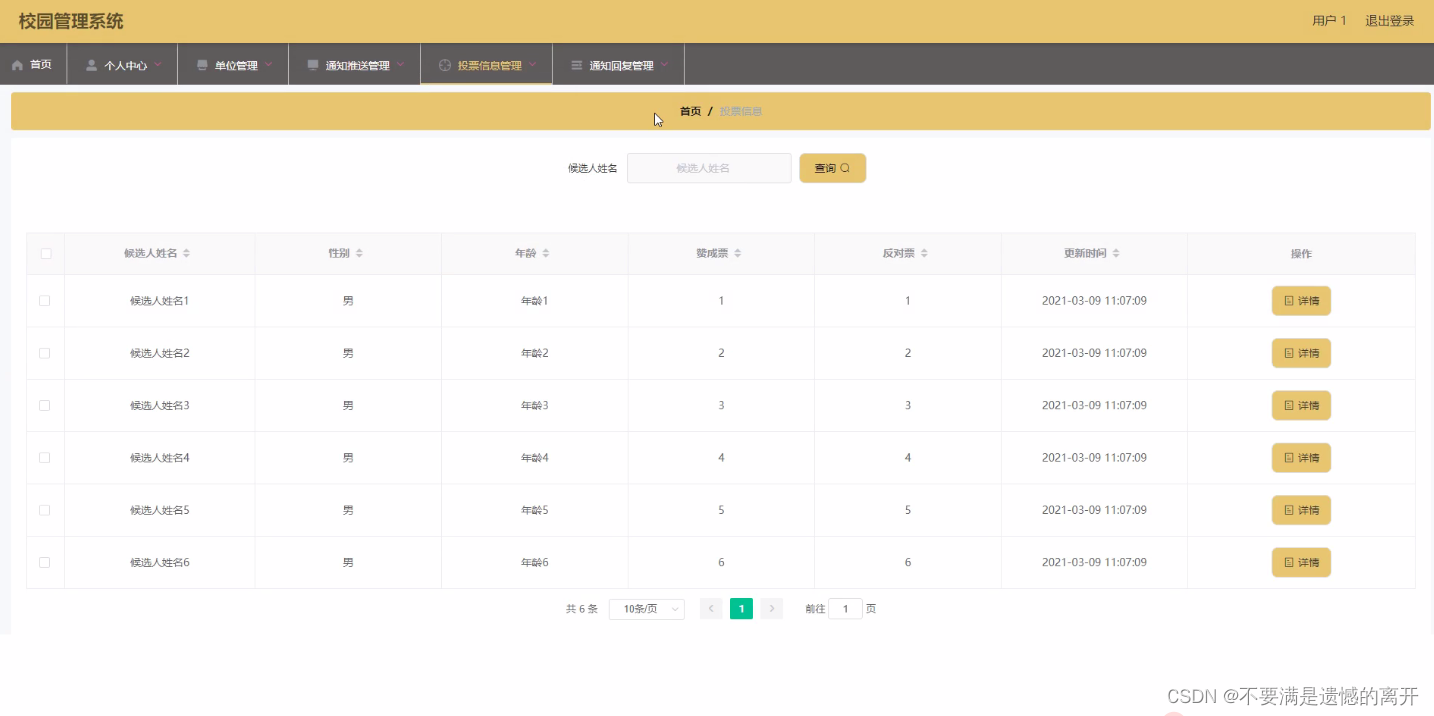Click the 共 6 条 total count text
The width and height of the screenshot is (1434, 716).
click(582, 609)
